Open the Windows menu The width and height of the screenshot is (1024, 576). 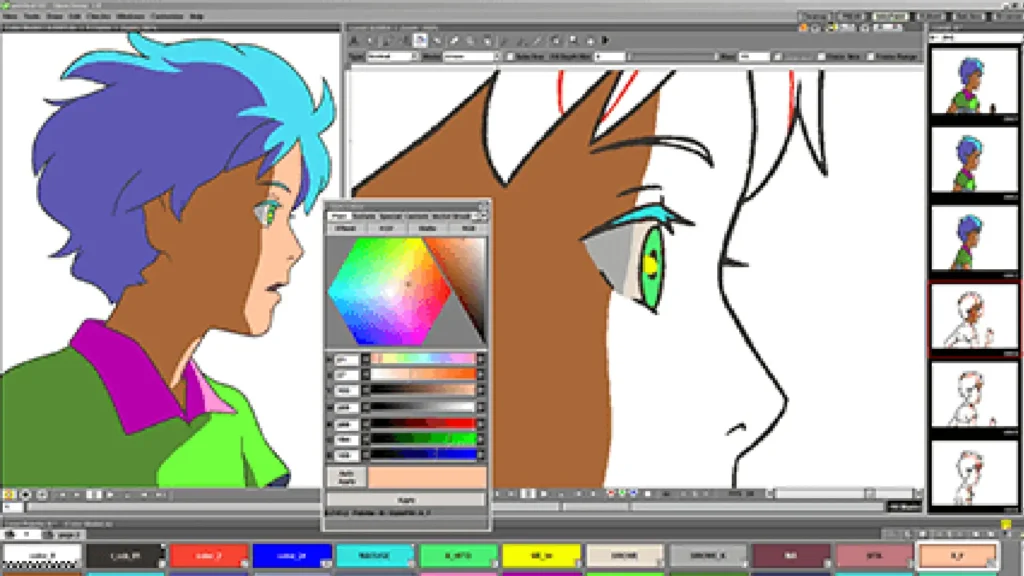(x=129, y=17)
